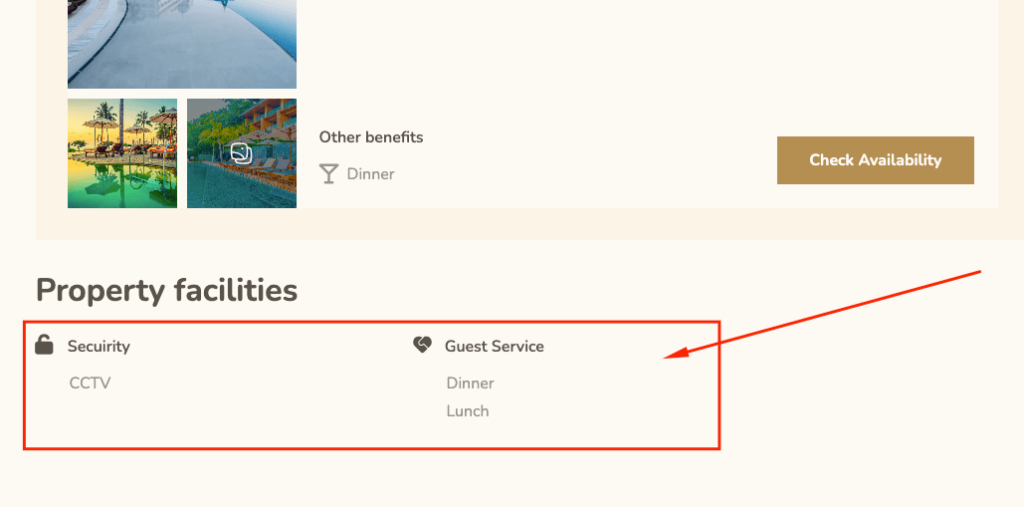Click the large pool photo at the top
This screenshot has width=1024, height=507.
click(x=182, y=44)
